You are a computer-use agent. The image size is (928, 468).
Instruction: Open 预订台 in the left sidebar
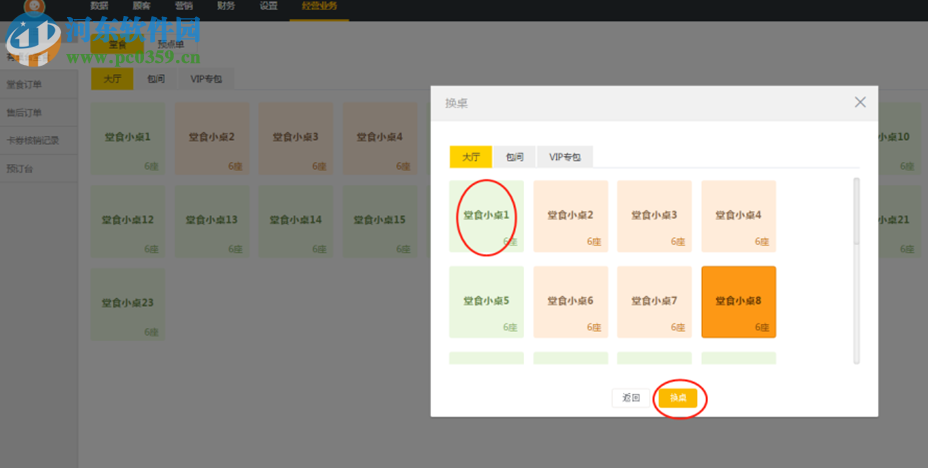click(x=39, y=169)
